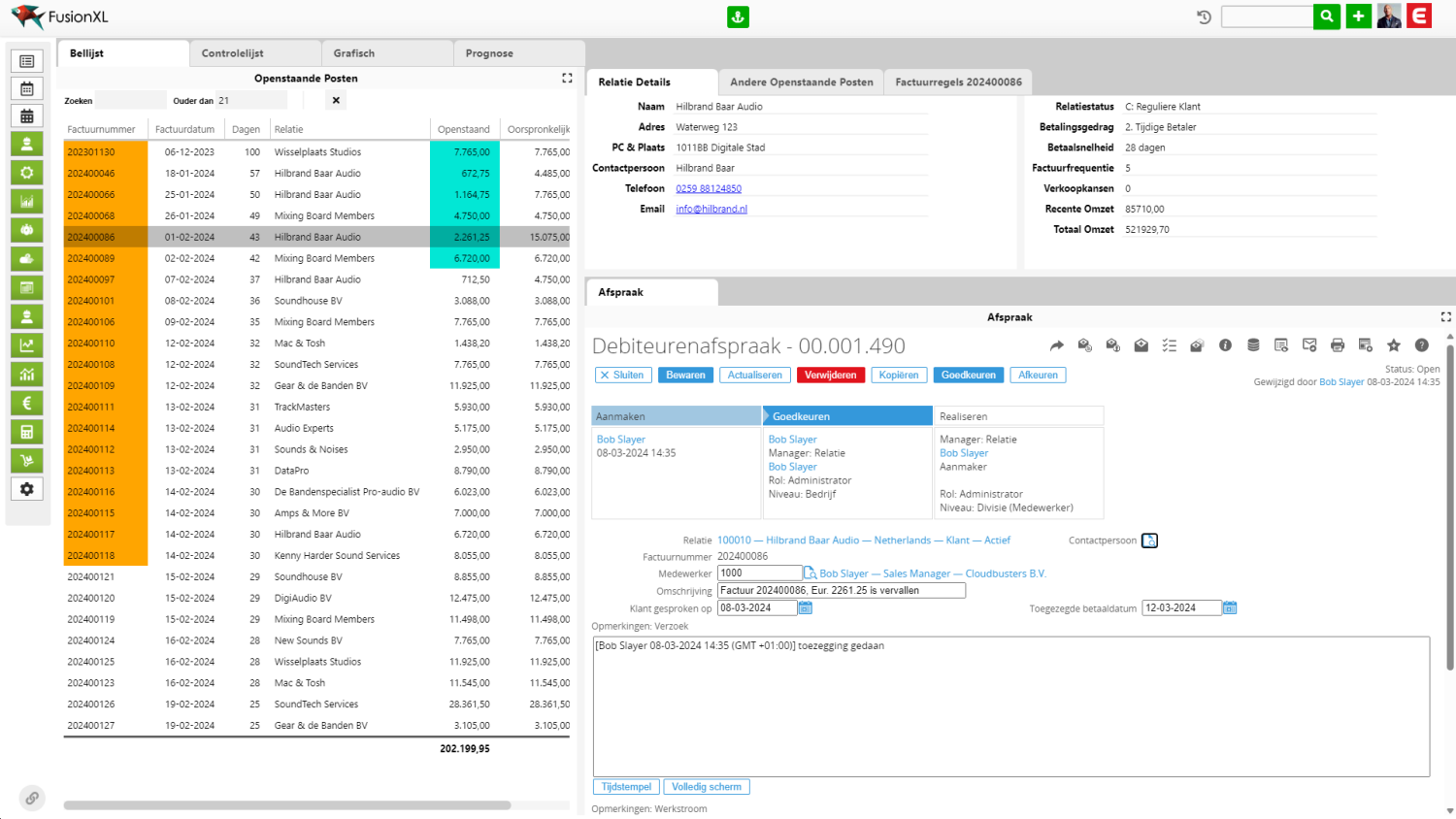Image resolution: width=1456 pixels, height=819 pixels.
Task: Click the favorite star icon
Action: 1394,345
